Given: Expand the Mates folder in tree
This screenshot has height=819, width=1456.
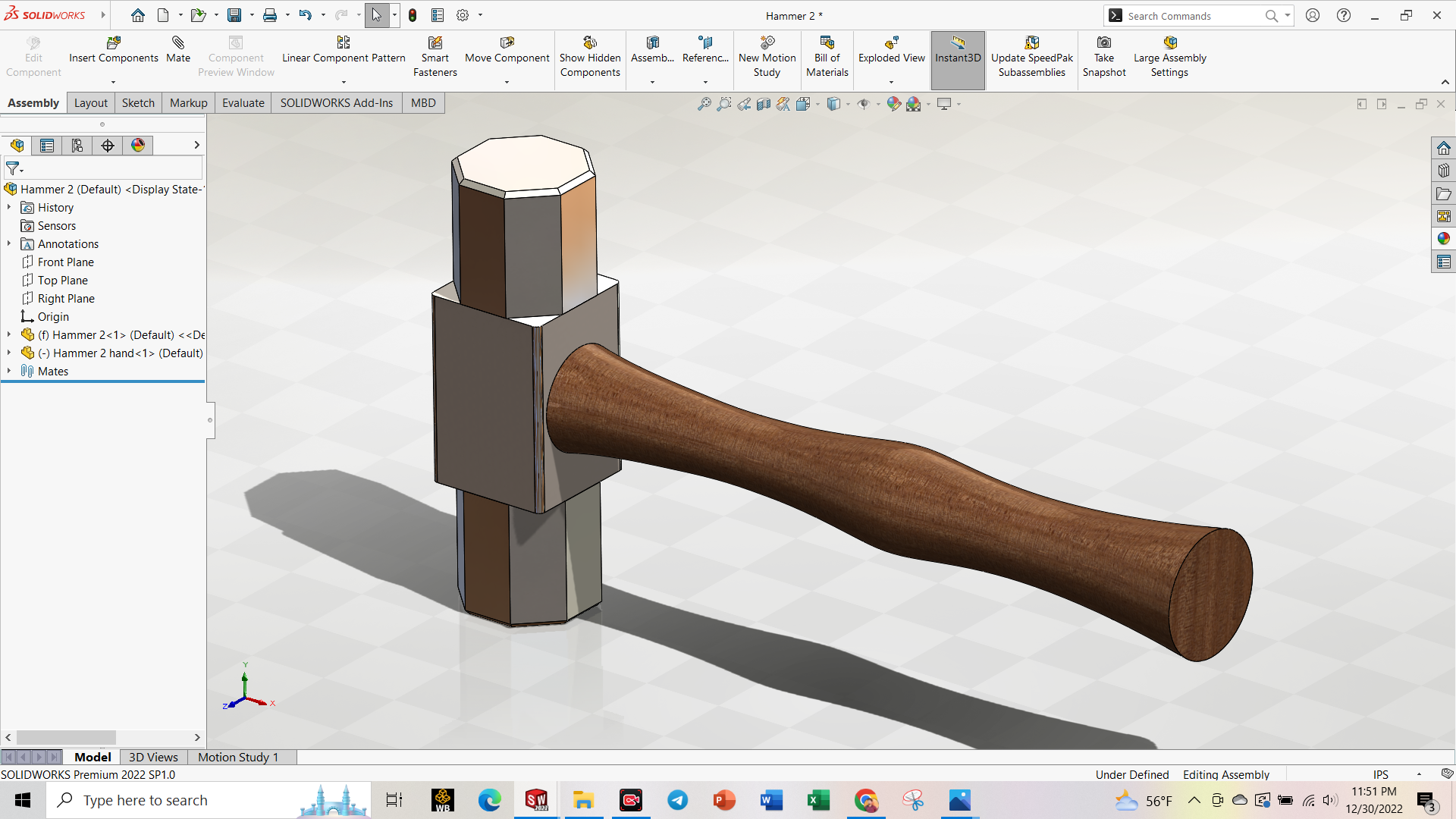Looking at the screenshot, I should coord(9,371).
